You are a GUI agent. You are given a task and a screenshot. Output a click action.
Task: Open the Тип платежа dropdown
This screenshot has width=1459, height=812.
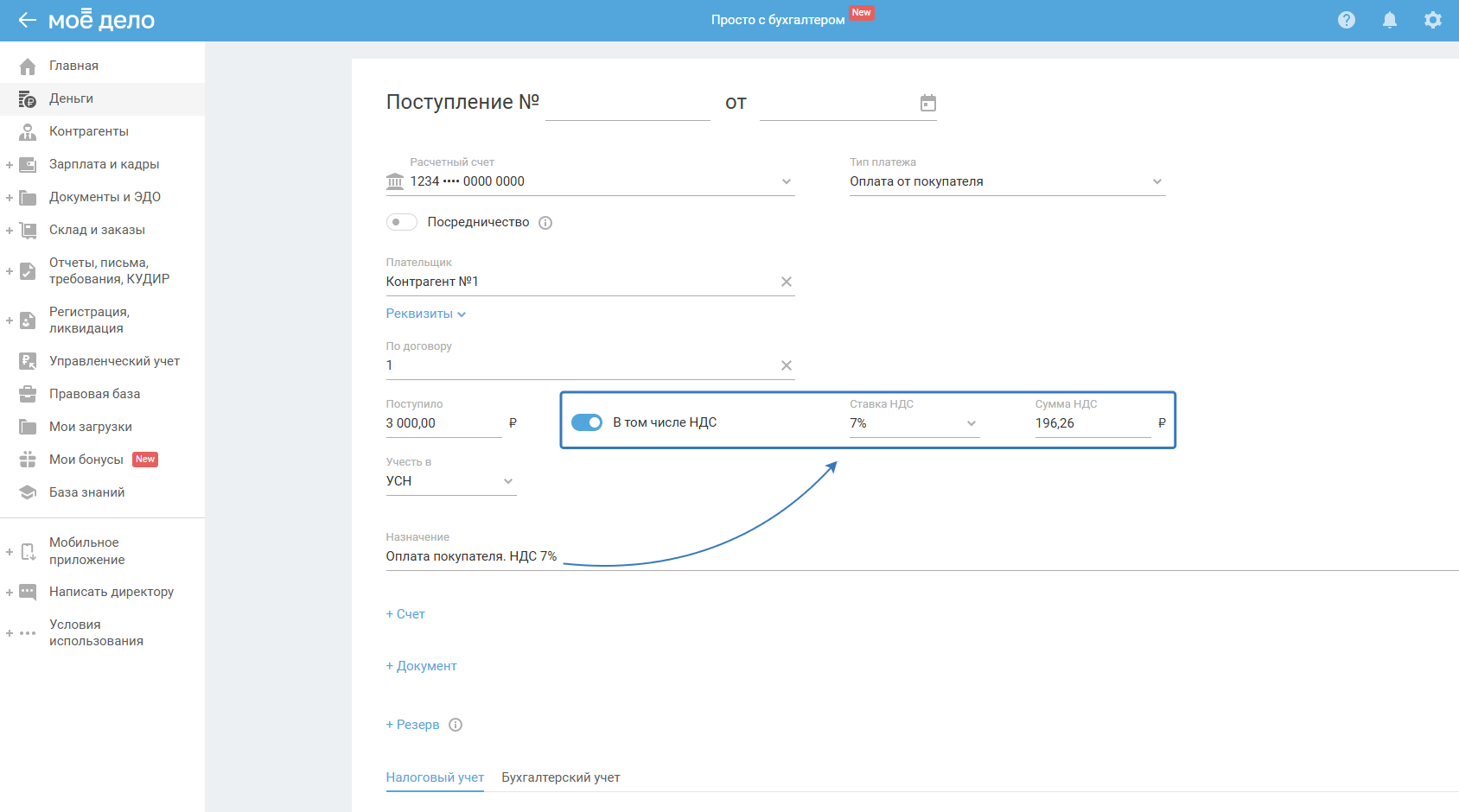tap(1156, 181)
